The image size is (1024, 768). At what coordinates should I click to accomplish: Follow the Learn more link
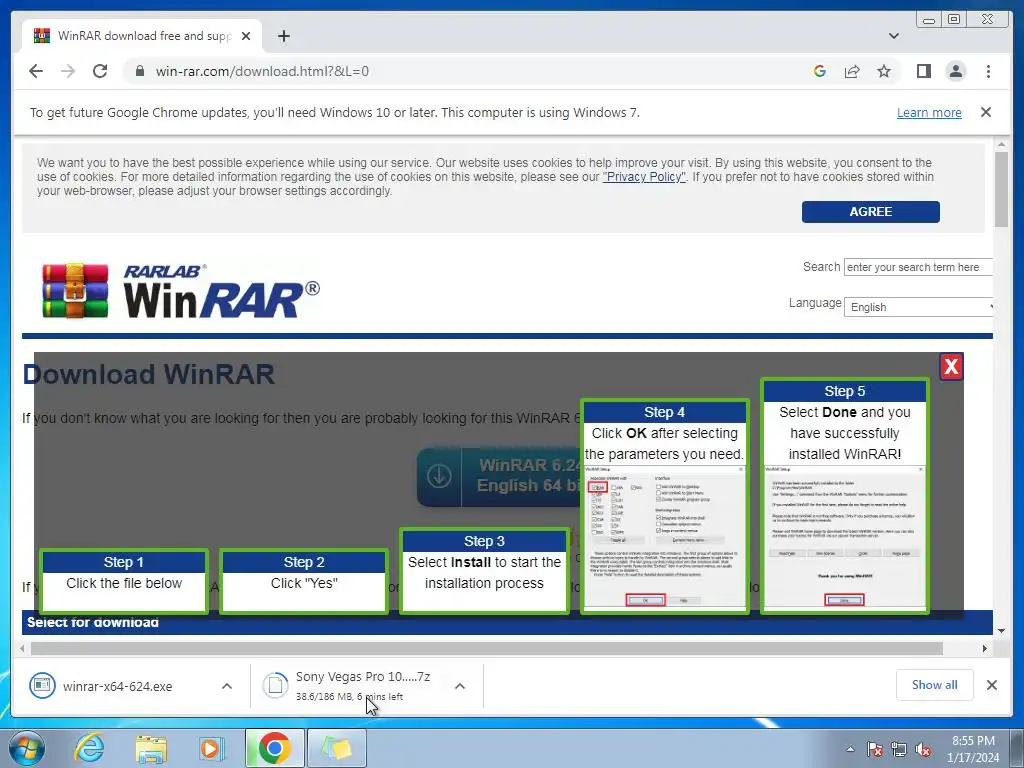(x=929, y=112)
